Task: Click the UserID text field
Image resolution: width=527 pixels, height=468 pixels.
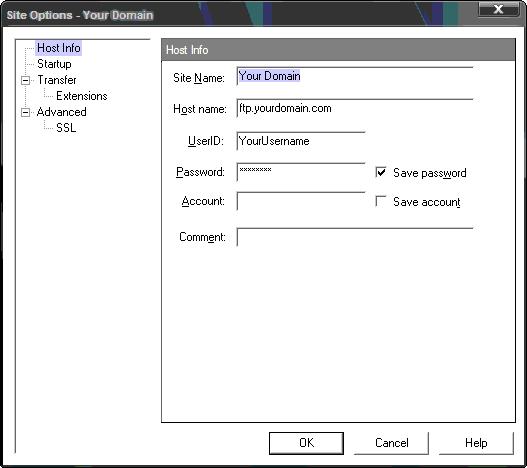Action: click(x=301, y=141)
